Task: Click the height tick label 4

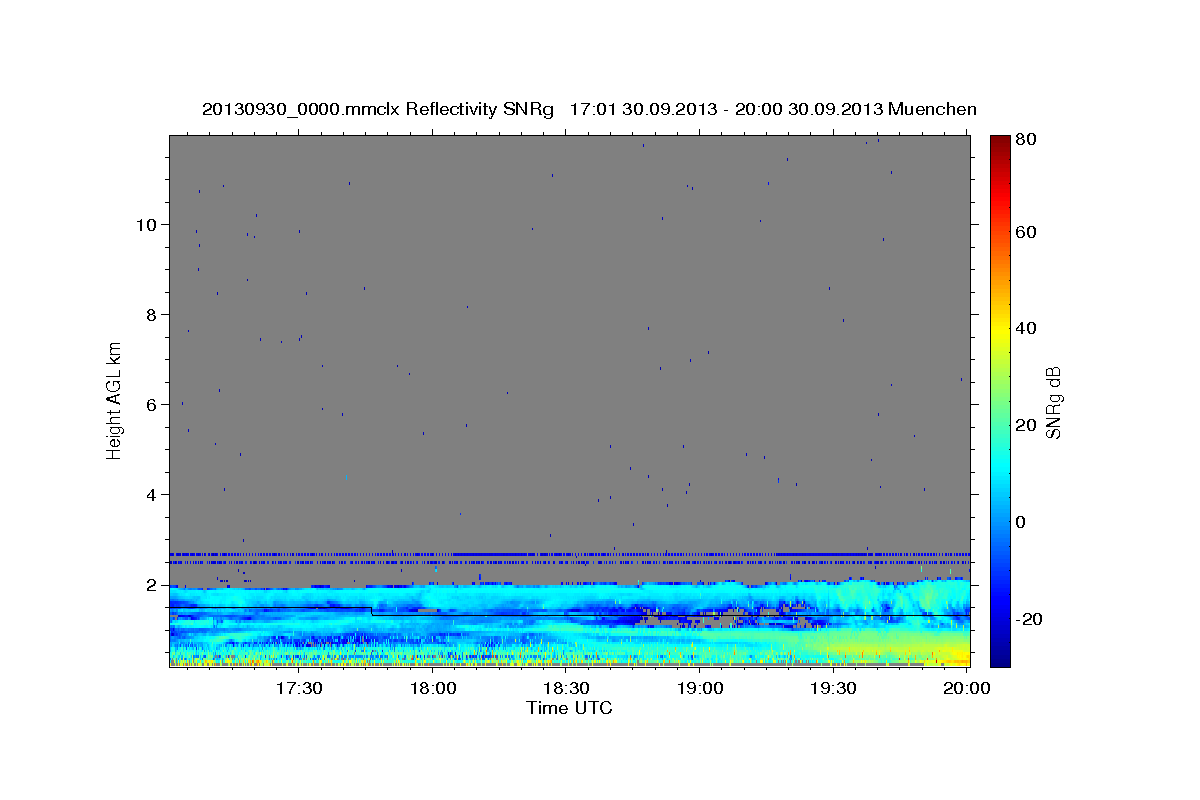Action: pyautogui.click(x=151, y=494)
